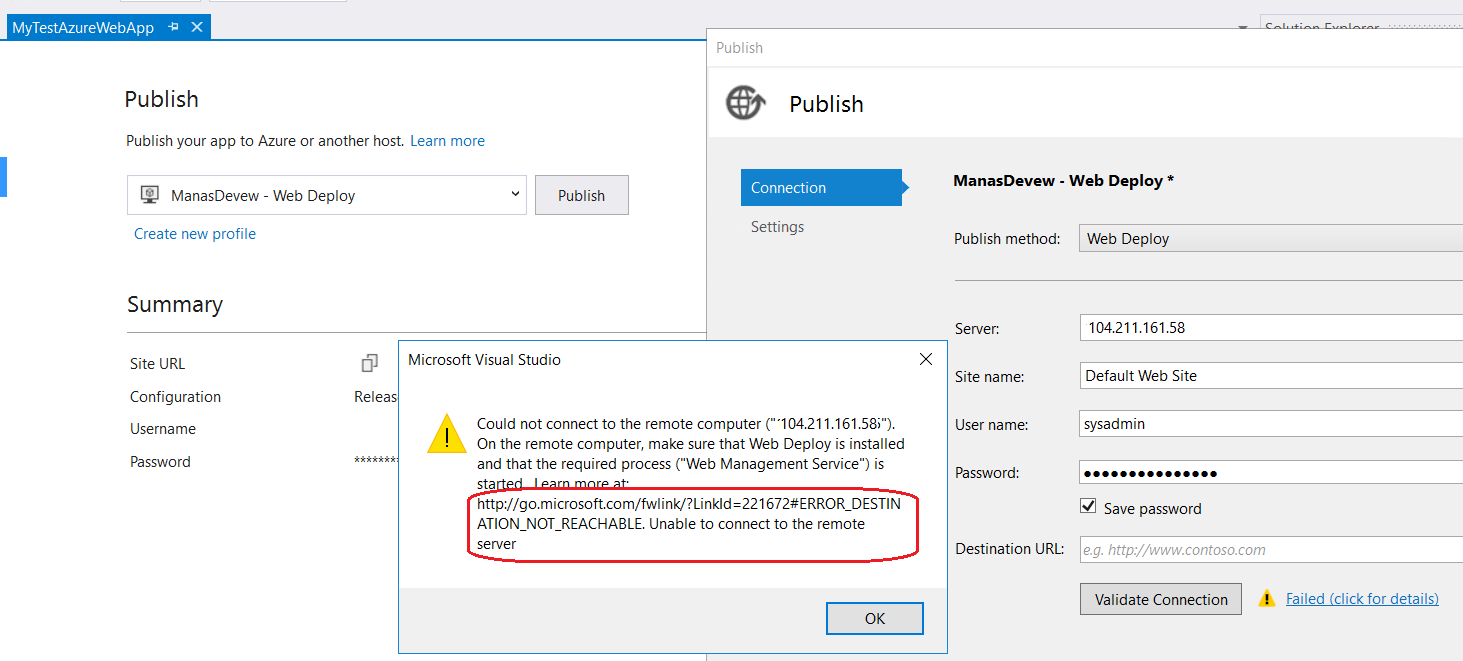
Task: Close the Microsoft Visual Studio error dialog
Action: [x=926, y=359]
